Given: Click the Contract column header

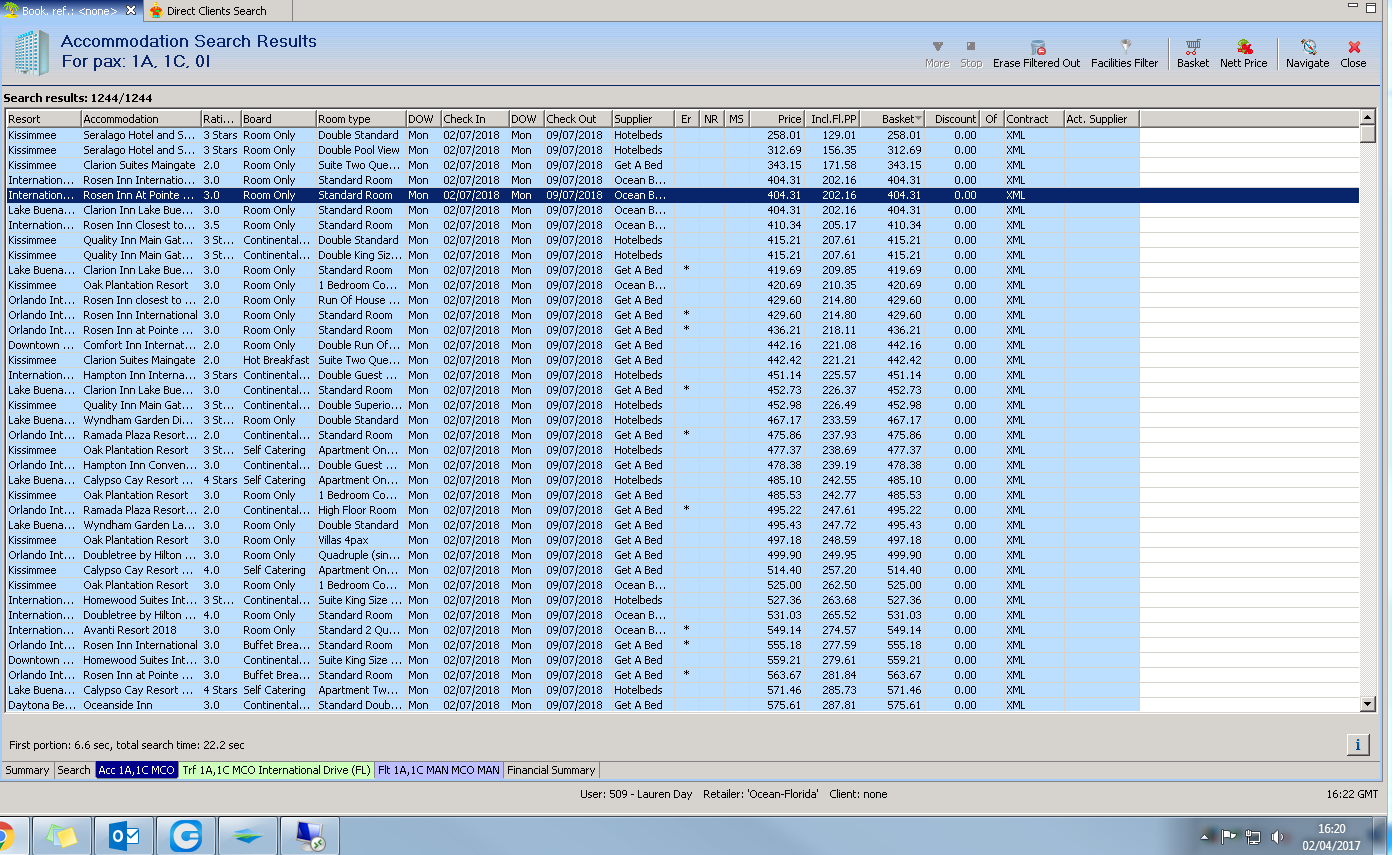Looking at the screenshot, I should tap(1034, 119).
